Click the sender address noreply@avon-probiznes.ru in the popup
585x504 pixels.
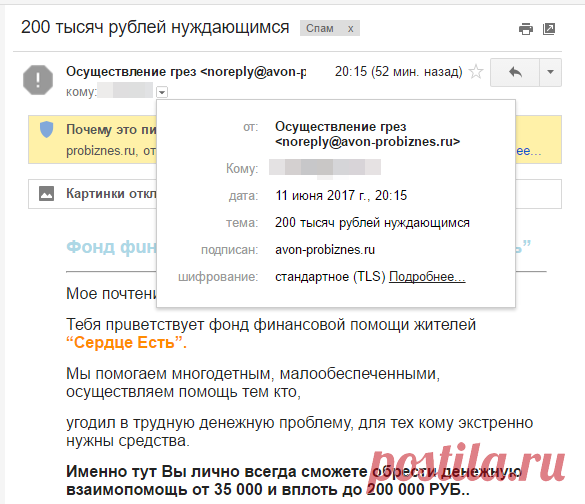pos(367,142)
